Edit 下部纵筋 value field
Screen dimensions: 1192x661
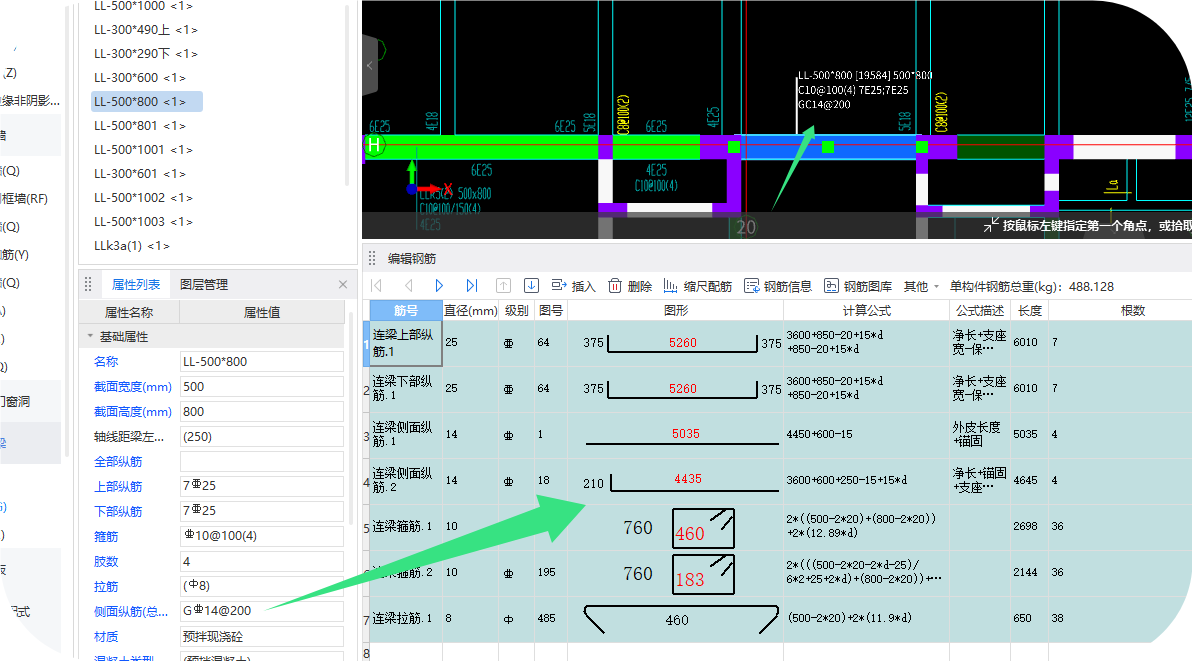click(262, 511)
